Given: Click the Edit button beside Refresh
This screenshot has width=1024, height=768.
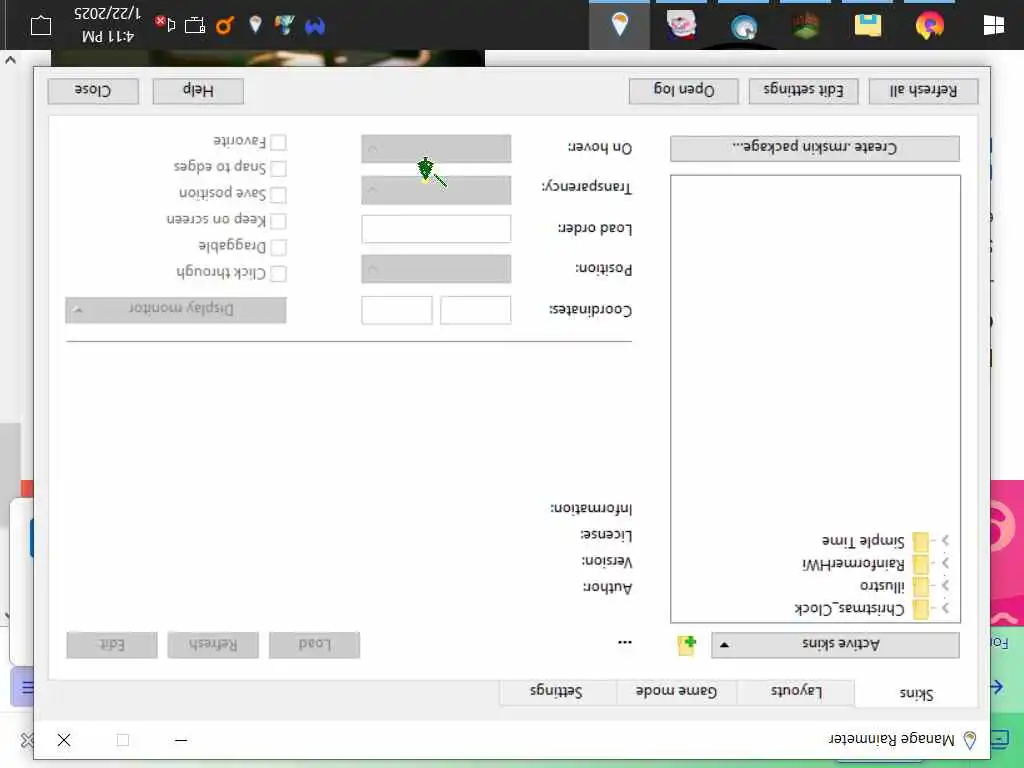Looking at the screenshot, I should tap(112, 645).
